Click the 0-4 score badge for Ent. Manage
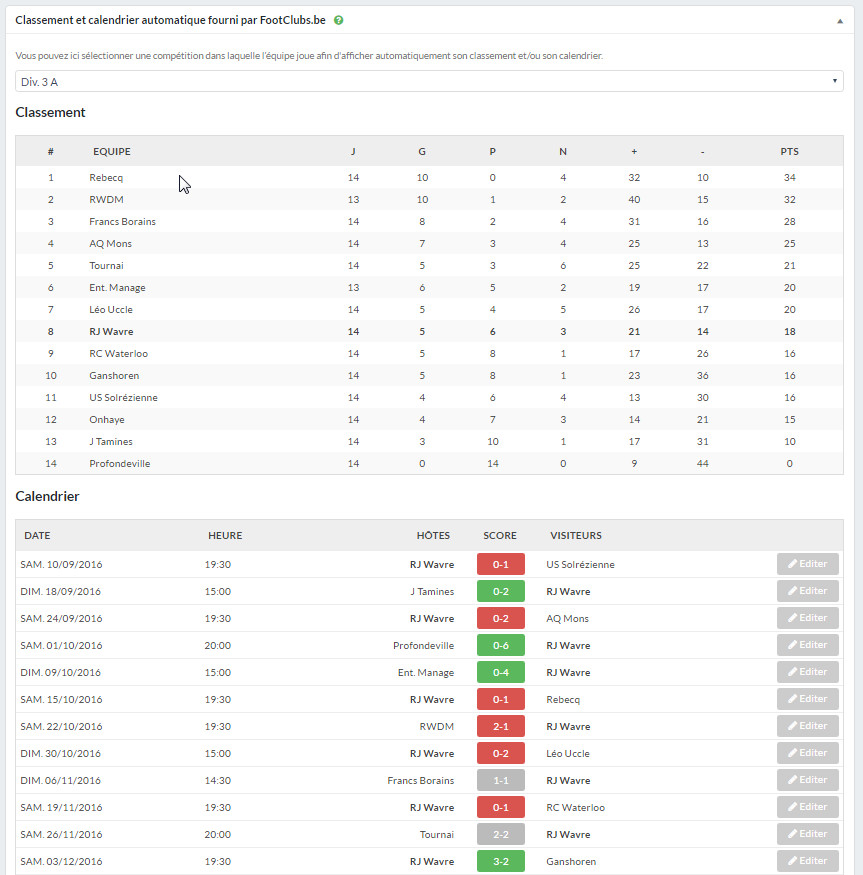Viewport: 863px width, 875px height. 501,672
